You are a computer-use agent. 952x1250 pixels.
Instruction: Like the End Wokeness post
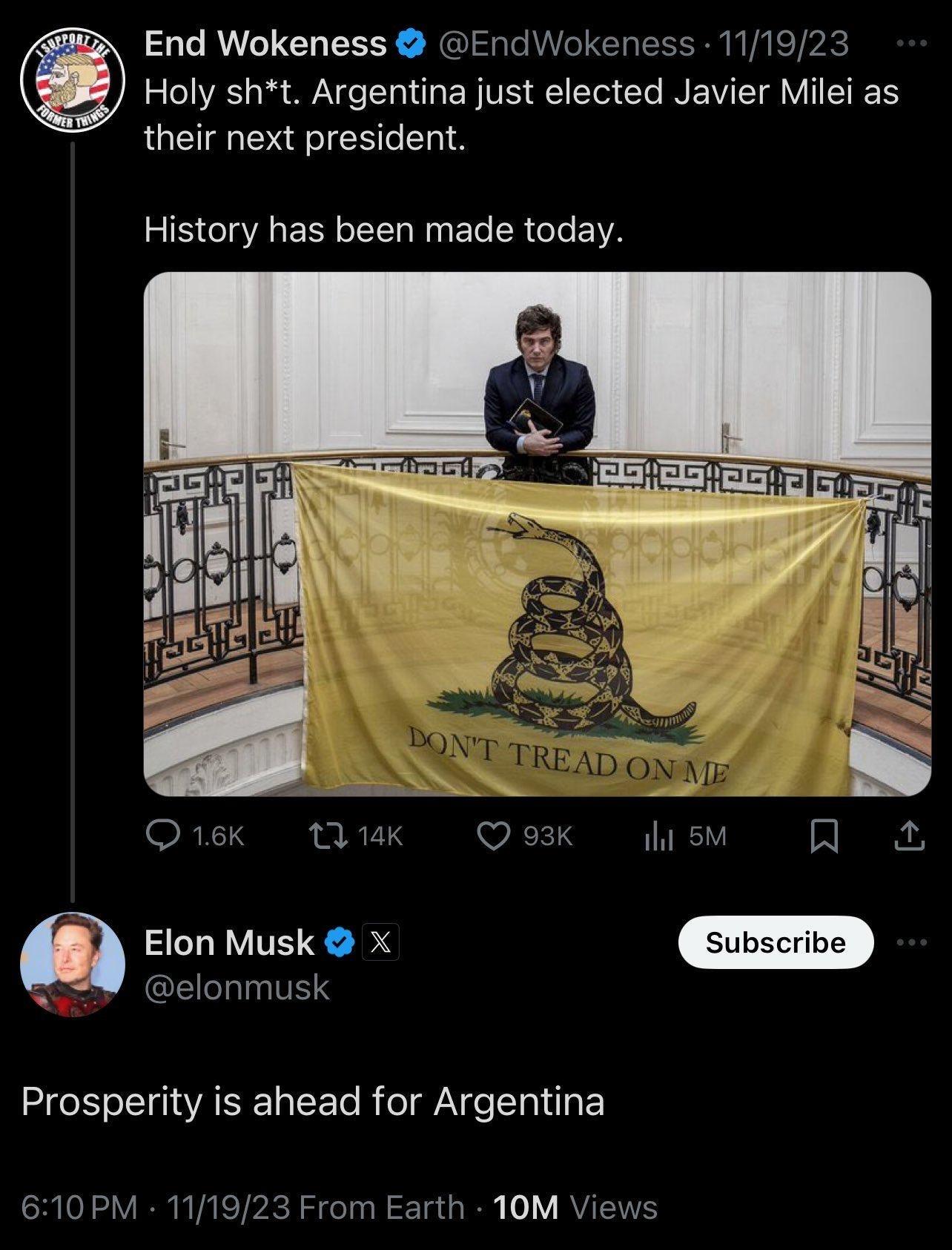click(493, 836)
